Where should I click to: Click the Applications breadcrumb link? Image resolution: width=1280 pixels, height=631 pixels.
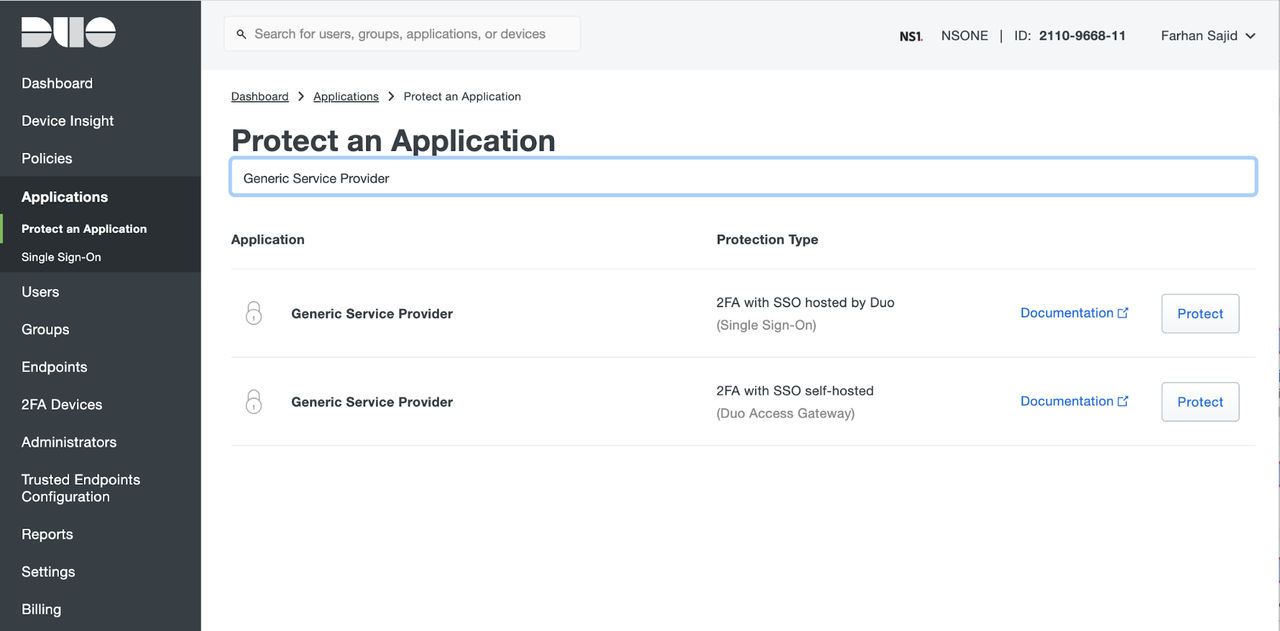coord(346,96)
